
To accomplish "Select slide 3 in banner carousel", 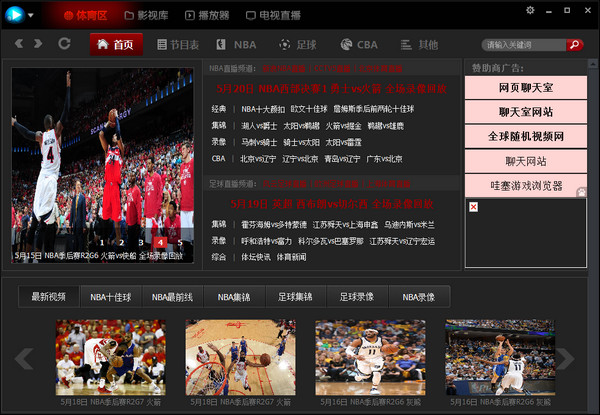I will pyautogui.click(x=141, y=242).
